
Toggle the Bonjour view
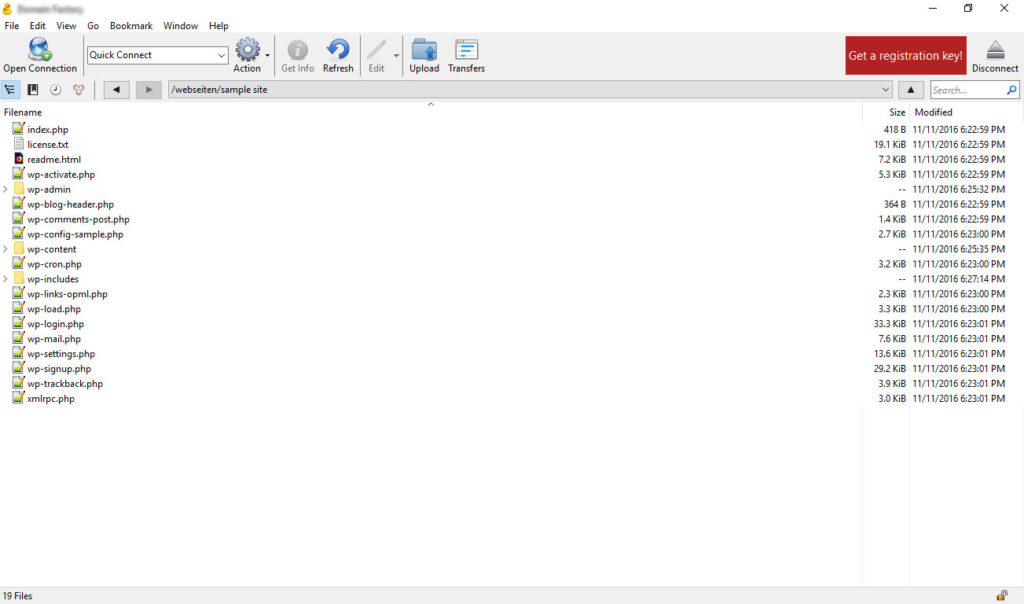coord(78,90)
